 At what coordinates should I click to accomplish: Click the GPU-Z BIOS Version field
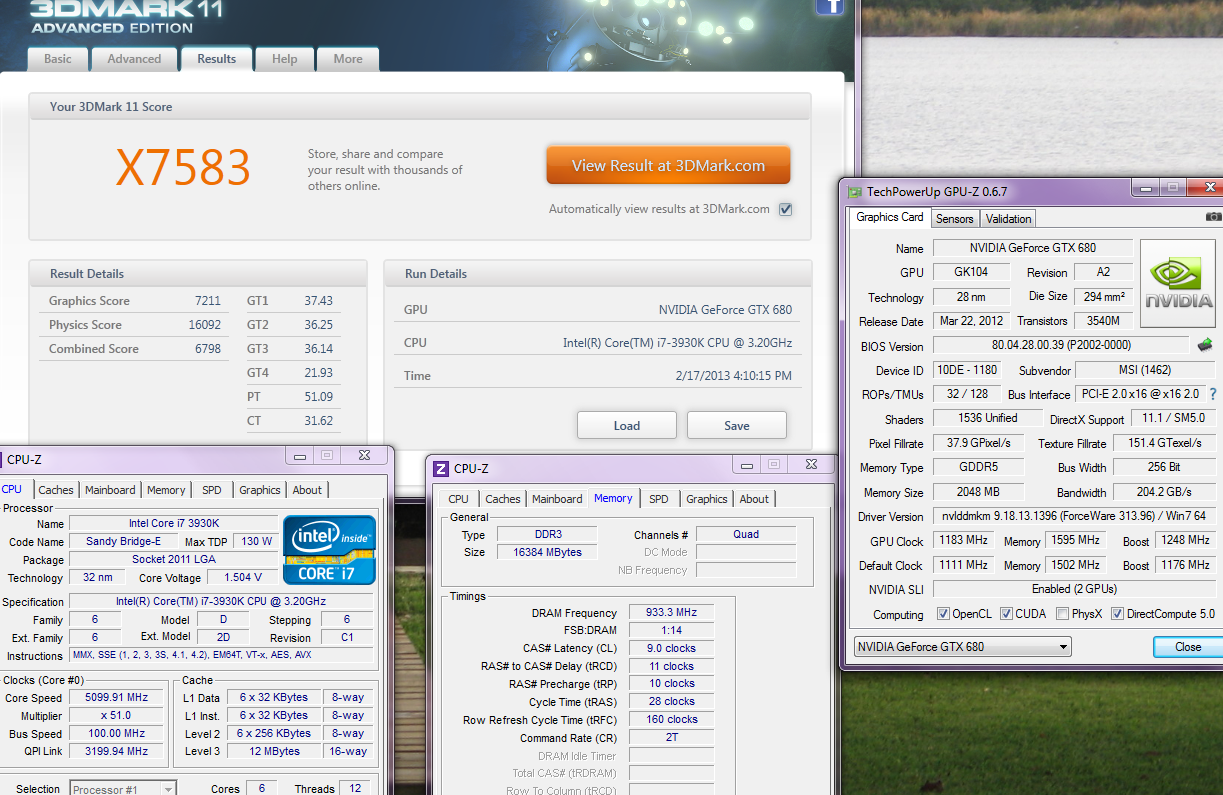pos(1062,345)
